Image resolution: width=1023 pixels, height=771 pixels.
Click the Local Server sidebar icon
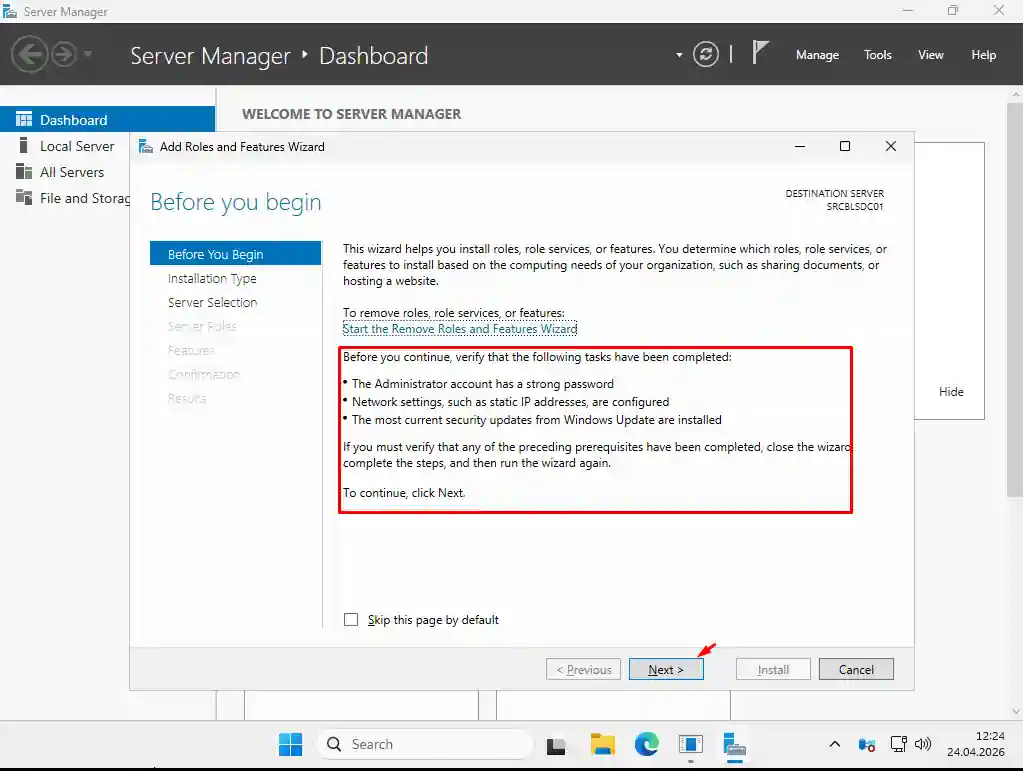pos(23,145)
